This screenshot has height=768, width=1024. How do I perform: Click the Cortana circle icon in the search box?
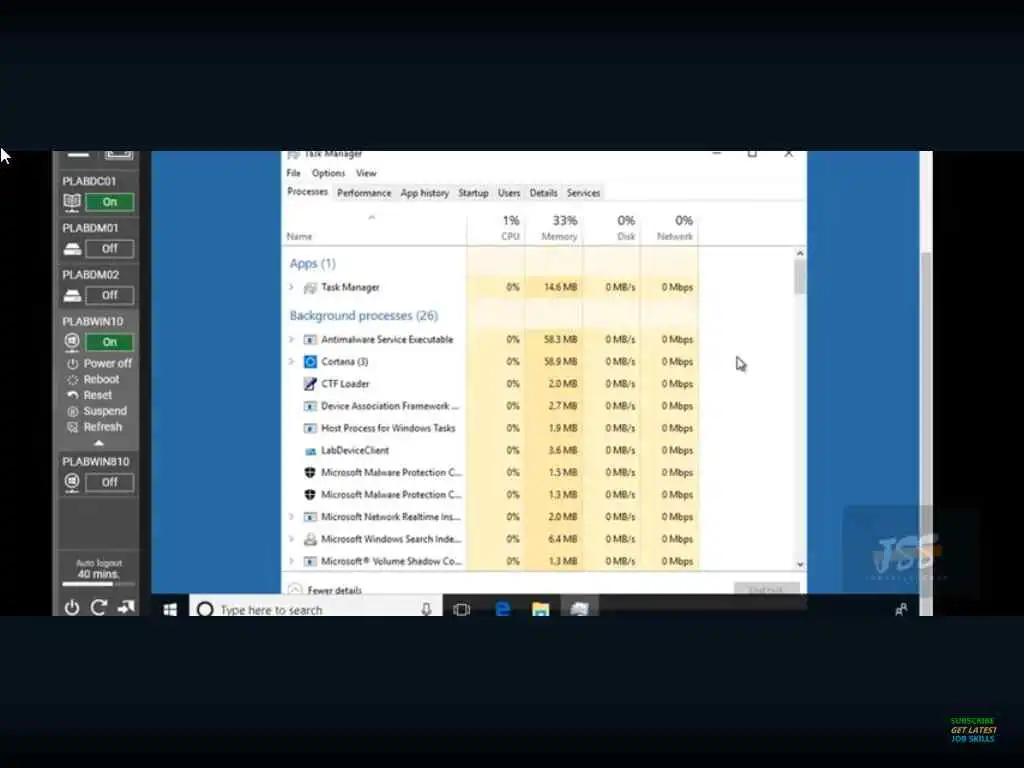(205, 609)
